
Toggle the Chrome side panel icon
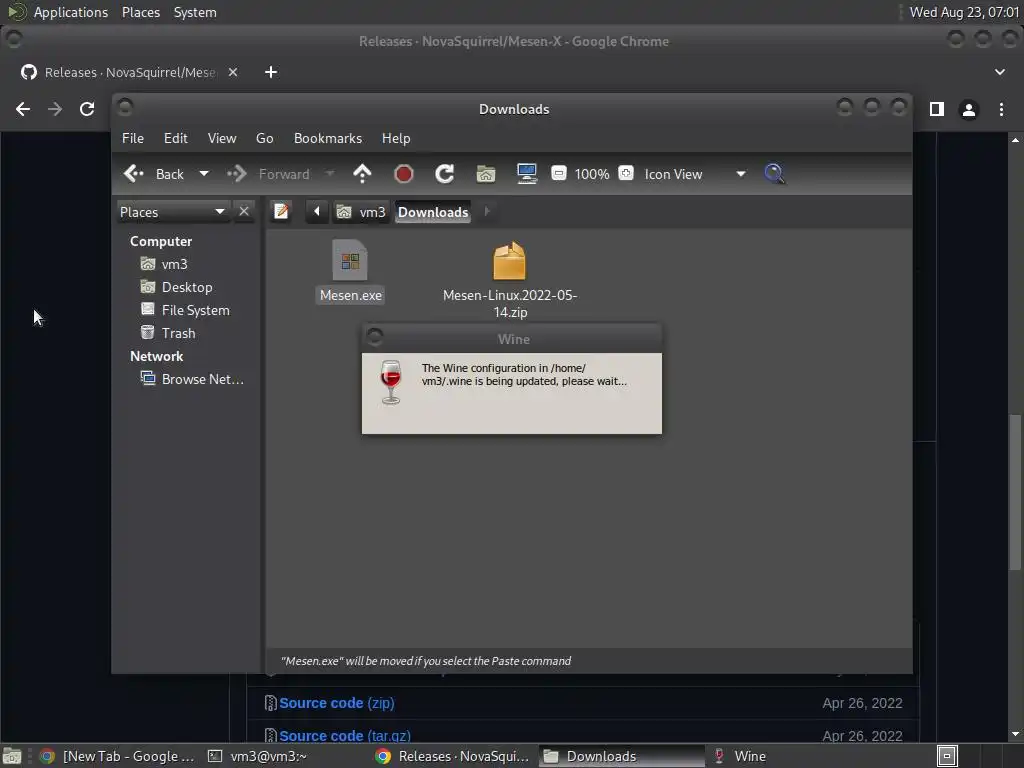[936, 109]
